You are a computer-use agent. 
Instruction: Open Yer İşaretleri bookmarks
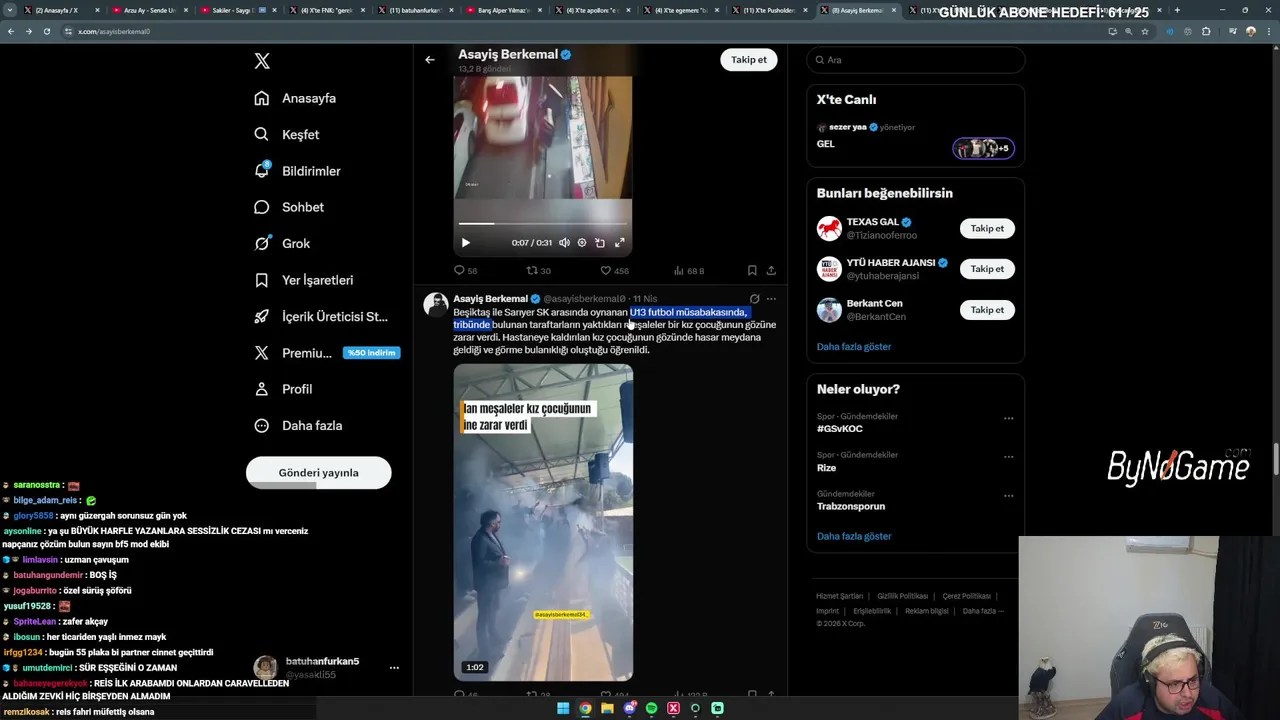pyautogui.click(x=304, y=280)
